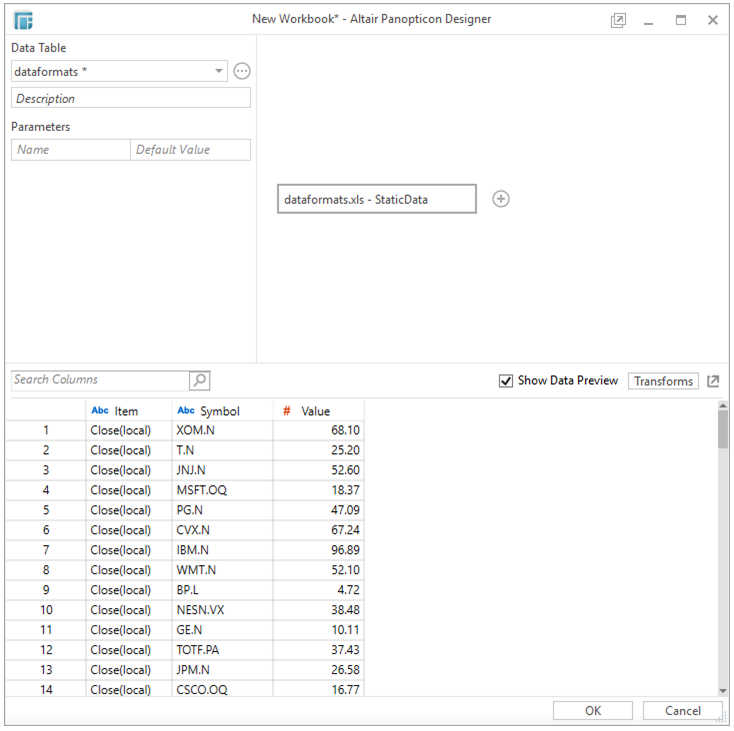Image resolution: width=734 pixels, height=731 pixels.
Task: Click the IBM.N symbol cell
Action: 222,550
